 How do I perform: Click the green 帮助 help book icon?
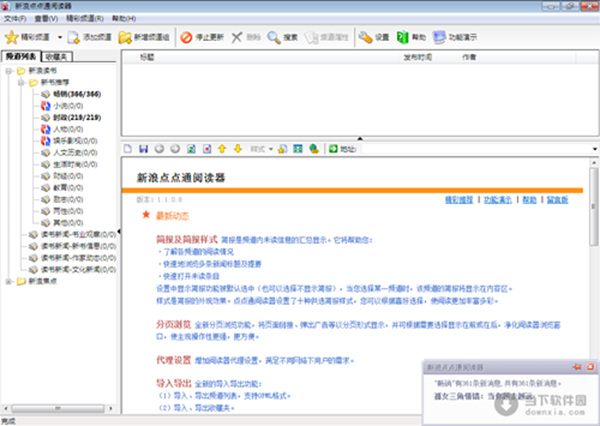point(402,37)
